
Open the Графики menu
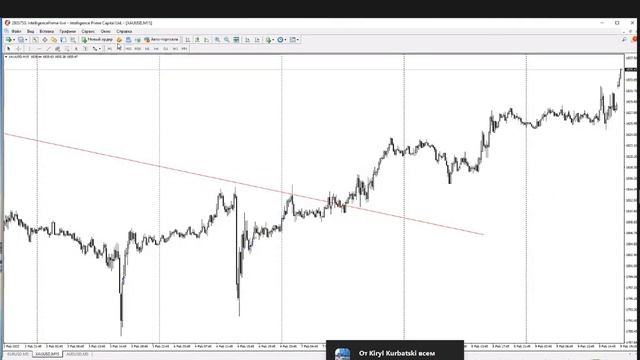[x=67, y=31]
